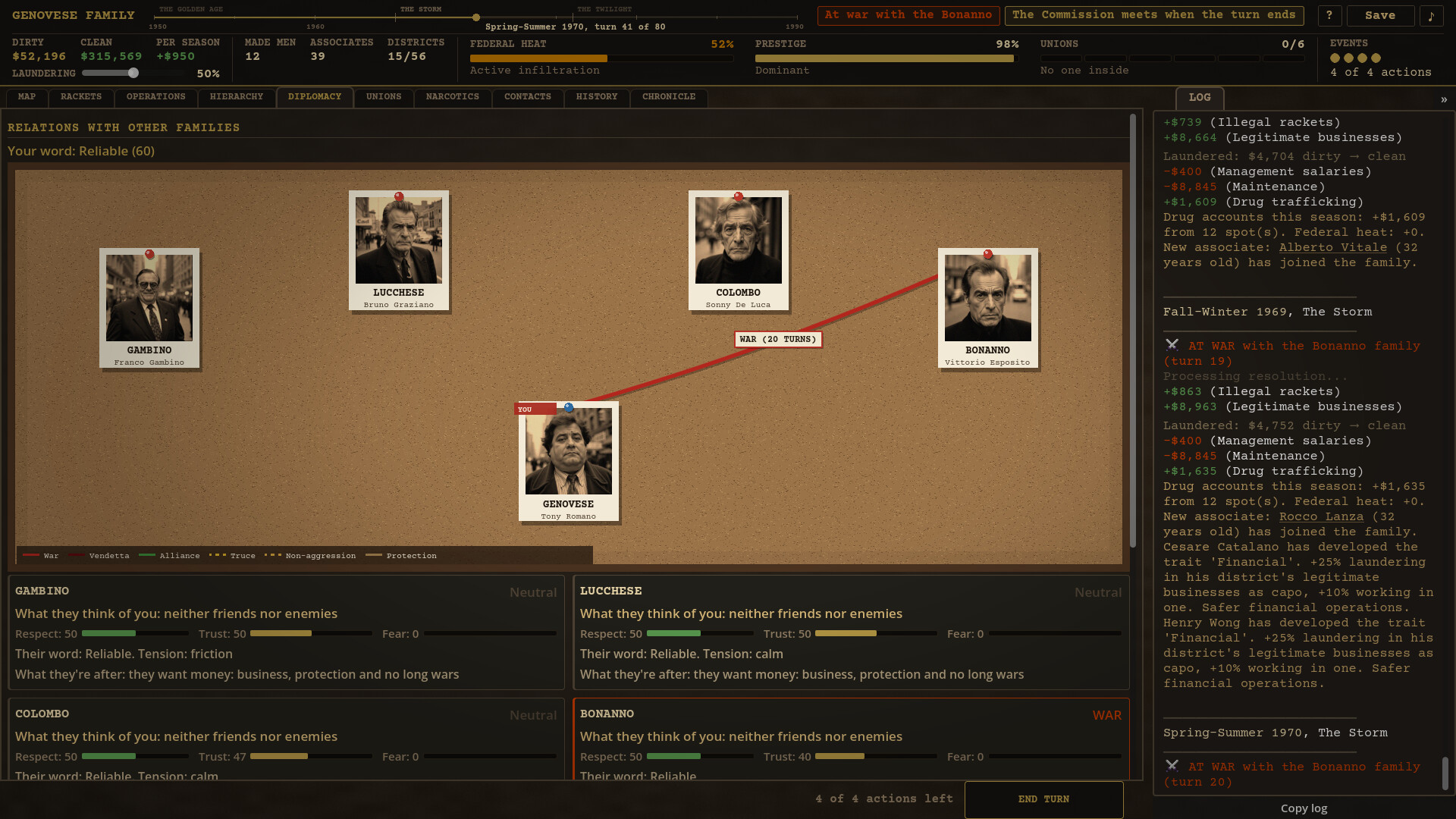View the History tab
The width and height of the screenshot is (1456, 819).
597,97
